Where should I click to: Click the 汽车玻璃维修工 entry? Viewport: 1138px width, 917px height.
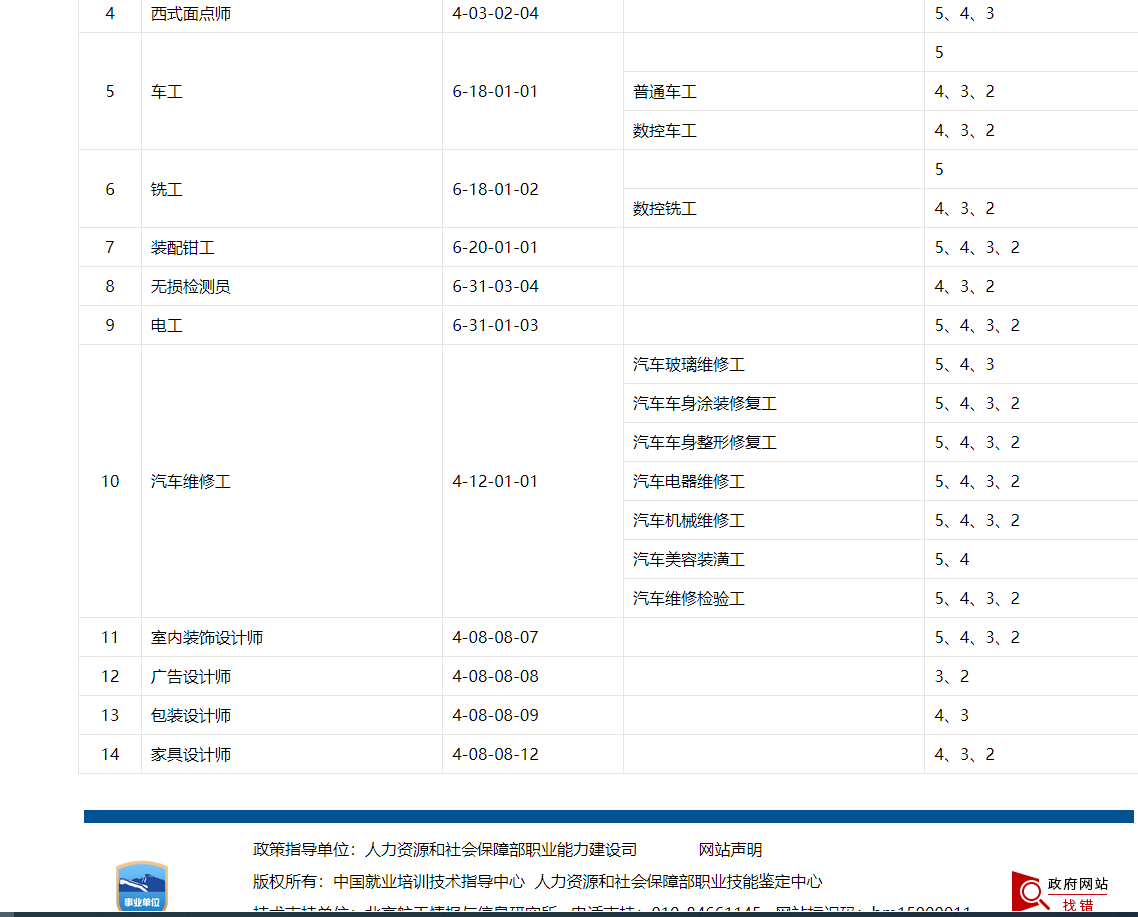tap(686, 364)
